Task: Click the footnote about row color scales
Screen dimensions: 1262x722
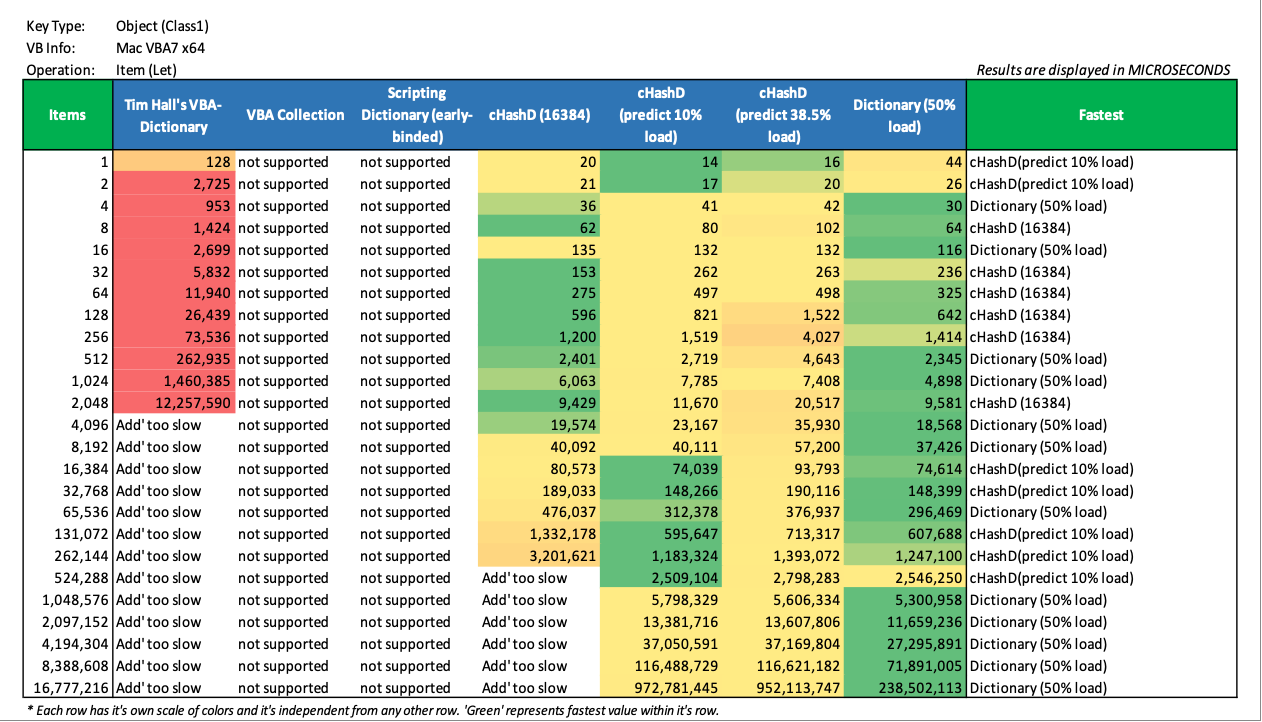Action: tap(372, 711)
